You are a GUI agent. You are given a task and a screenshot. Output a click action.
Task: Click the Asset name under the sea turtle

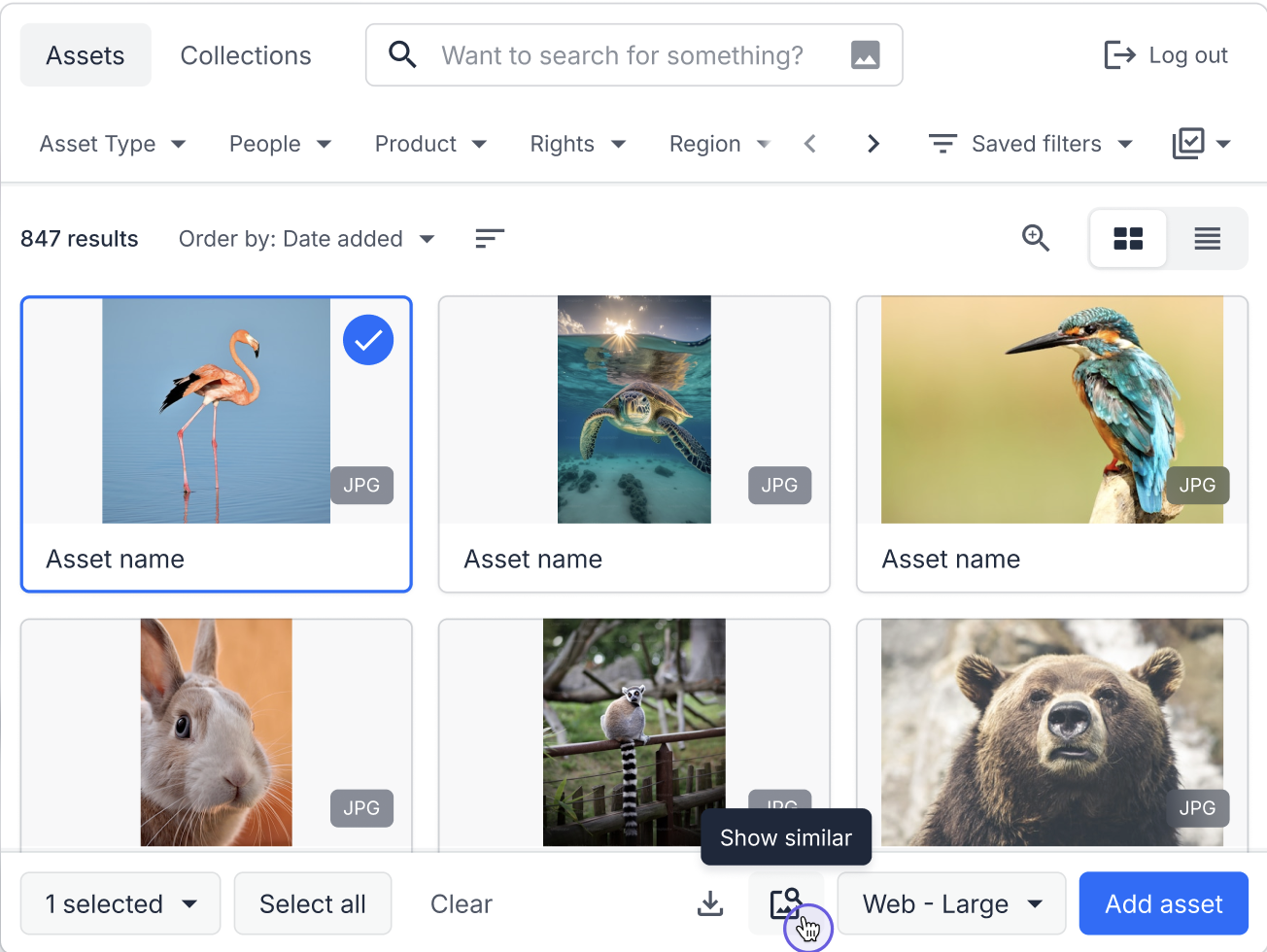tap(533, 560)
